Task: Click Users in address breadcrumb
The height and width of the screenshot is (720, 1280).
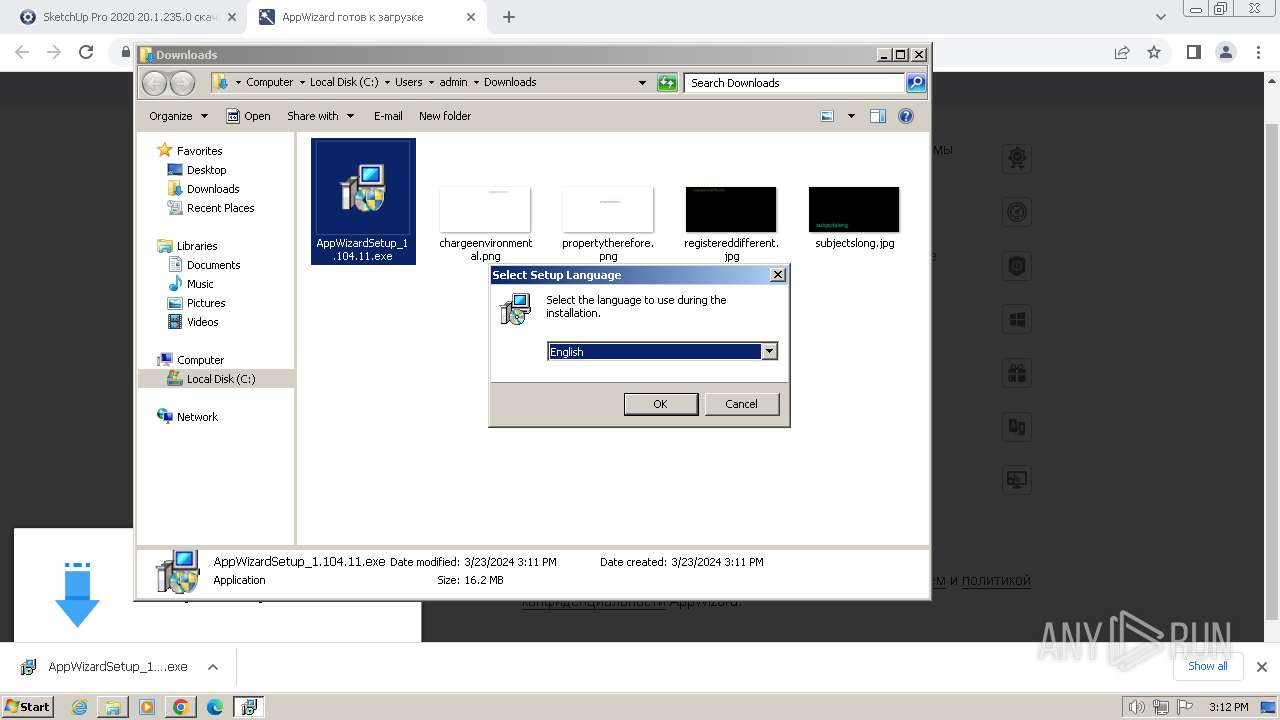Action: (x=408, y=82)
